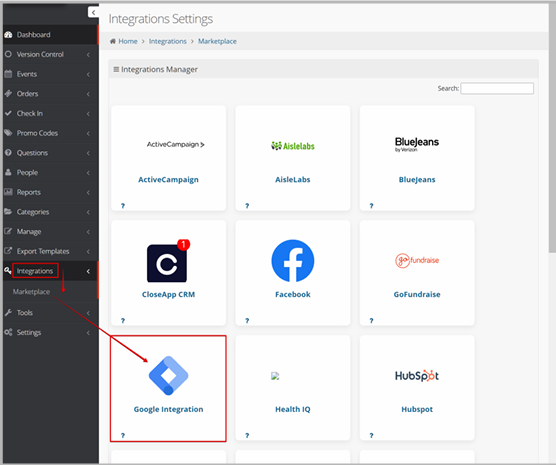
Task: Click the Categories folder icon
Action: [x=8, y=211]
